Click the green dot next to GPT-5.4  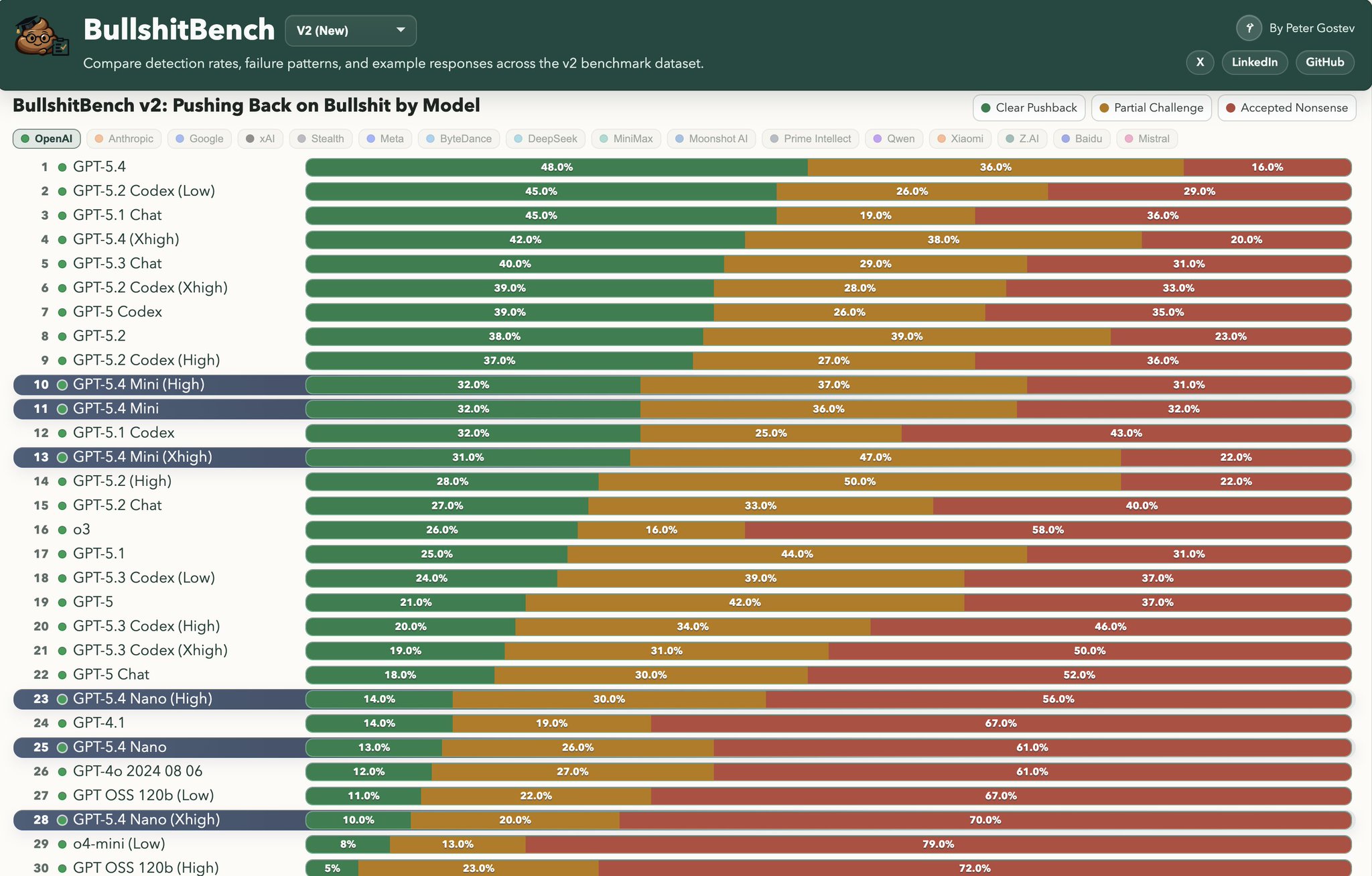click(62, 168)
